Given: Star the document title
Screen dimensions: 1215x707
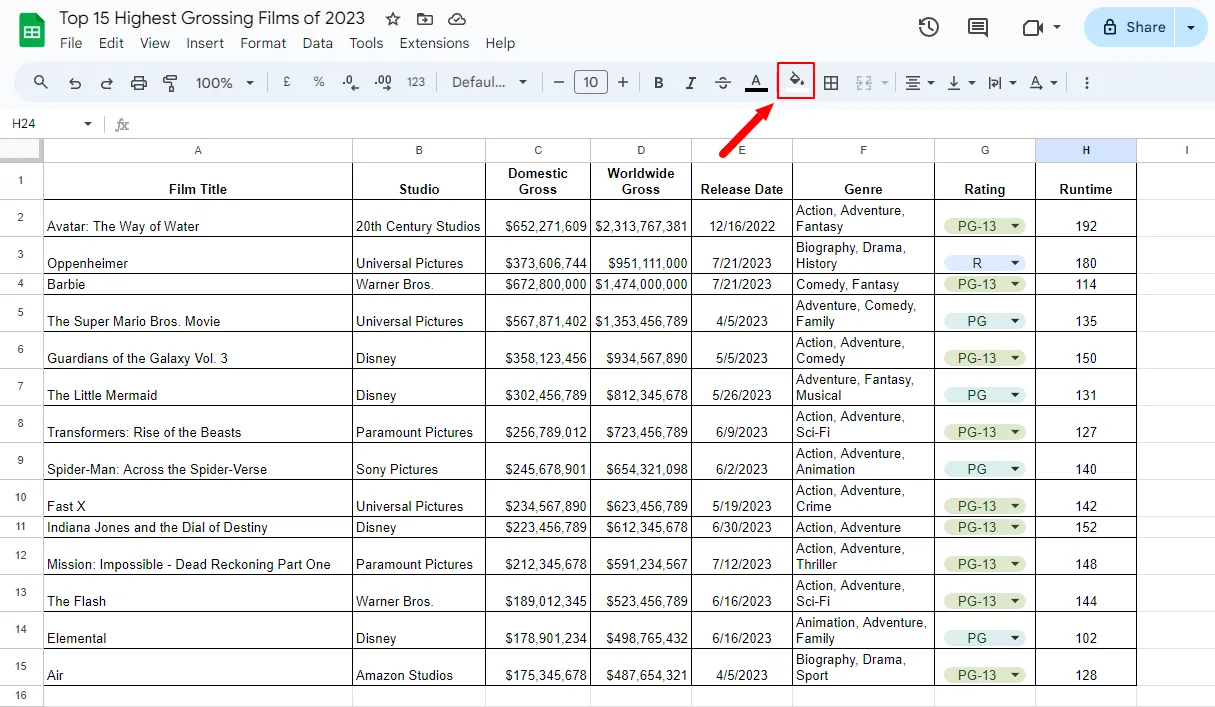Looking at the screenshot, I should pyautogui.click(x=393, y=19).
